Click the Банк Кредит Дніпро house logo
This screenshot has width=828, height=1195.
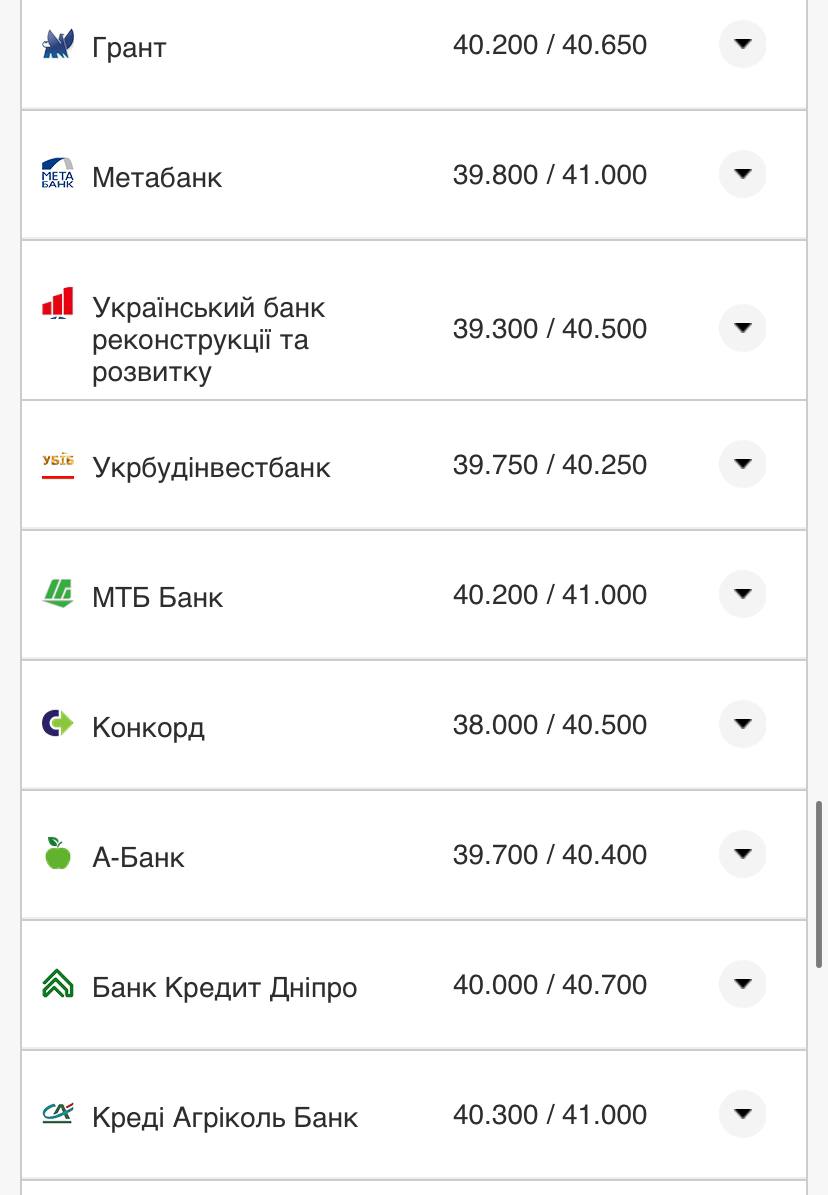[x=57, y=984]
